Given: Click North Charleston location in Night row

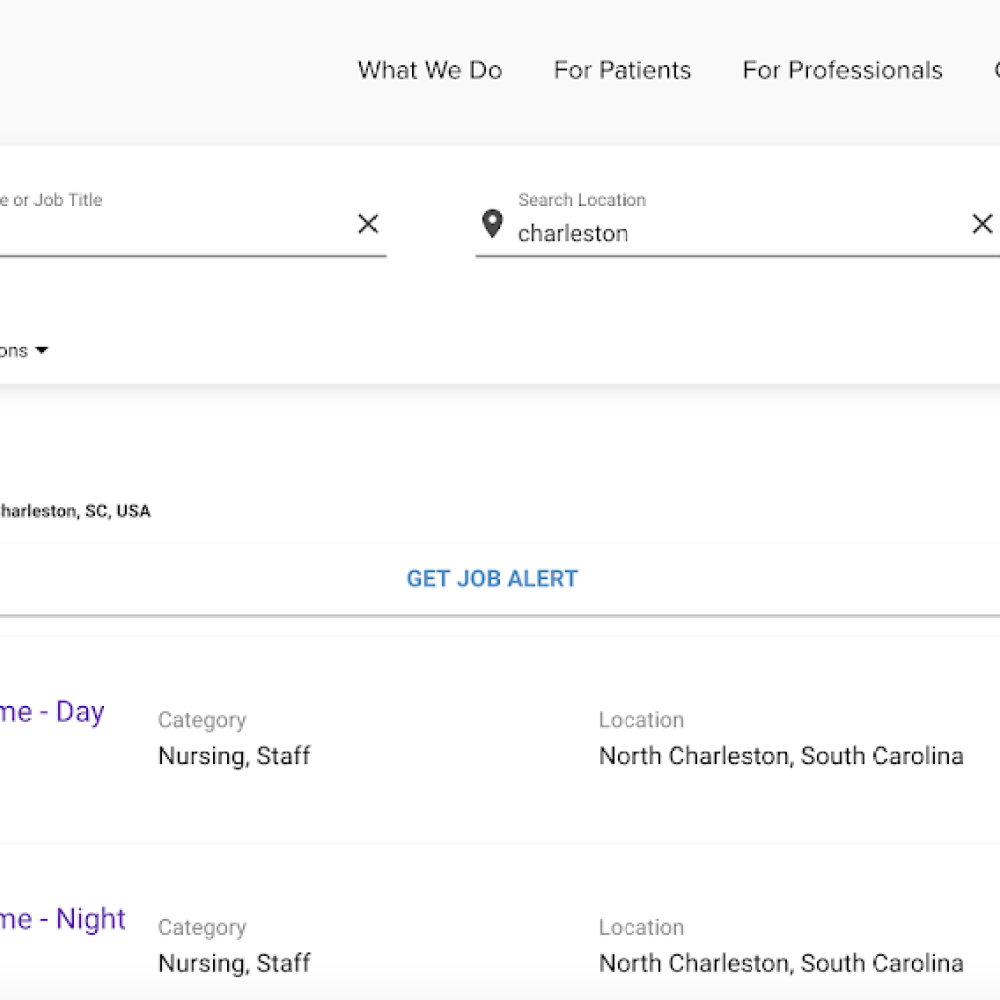Looking at the screenshot, I should tap(780, 963).
